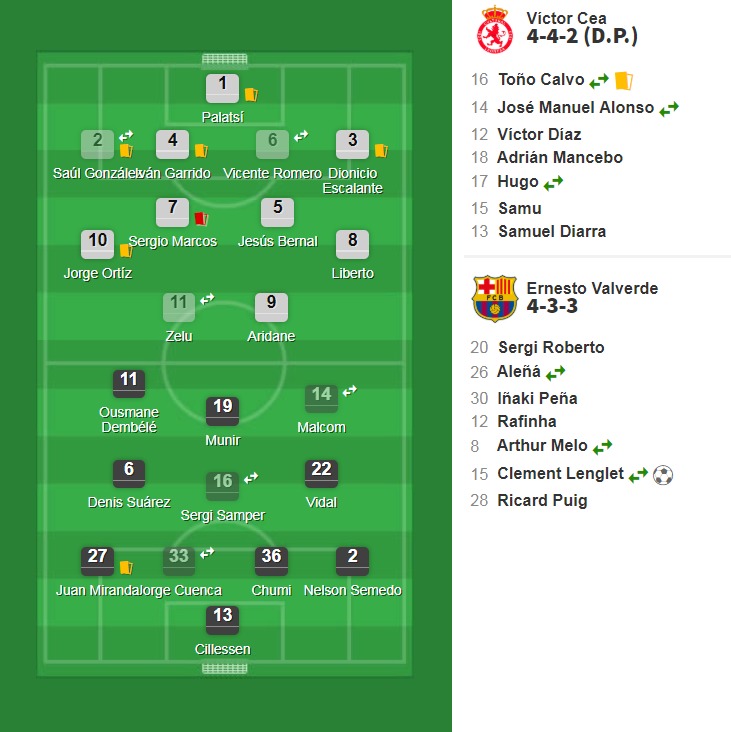Click Liberto's number 8 shirt

352,244
